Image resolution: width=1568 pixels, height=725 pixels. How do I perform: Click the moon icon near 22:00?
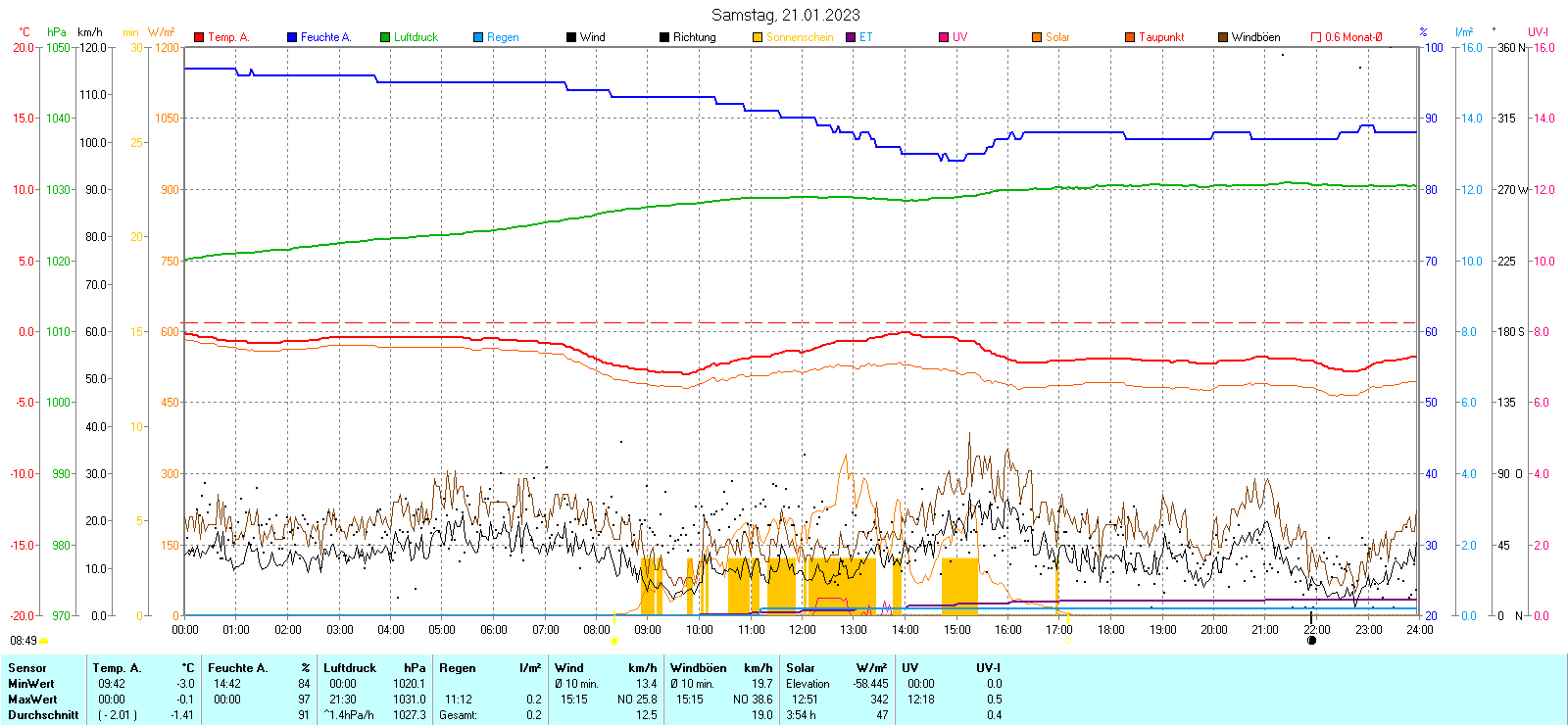(x=1312, y=641)
